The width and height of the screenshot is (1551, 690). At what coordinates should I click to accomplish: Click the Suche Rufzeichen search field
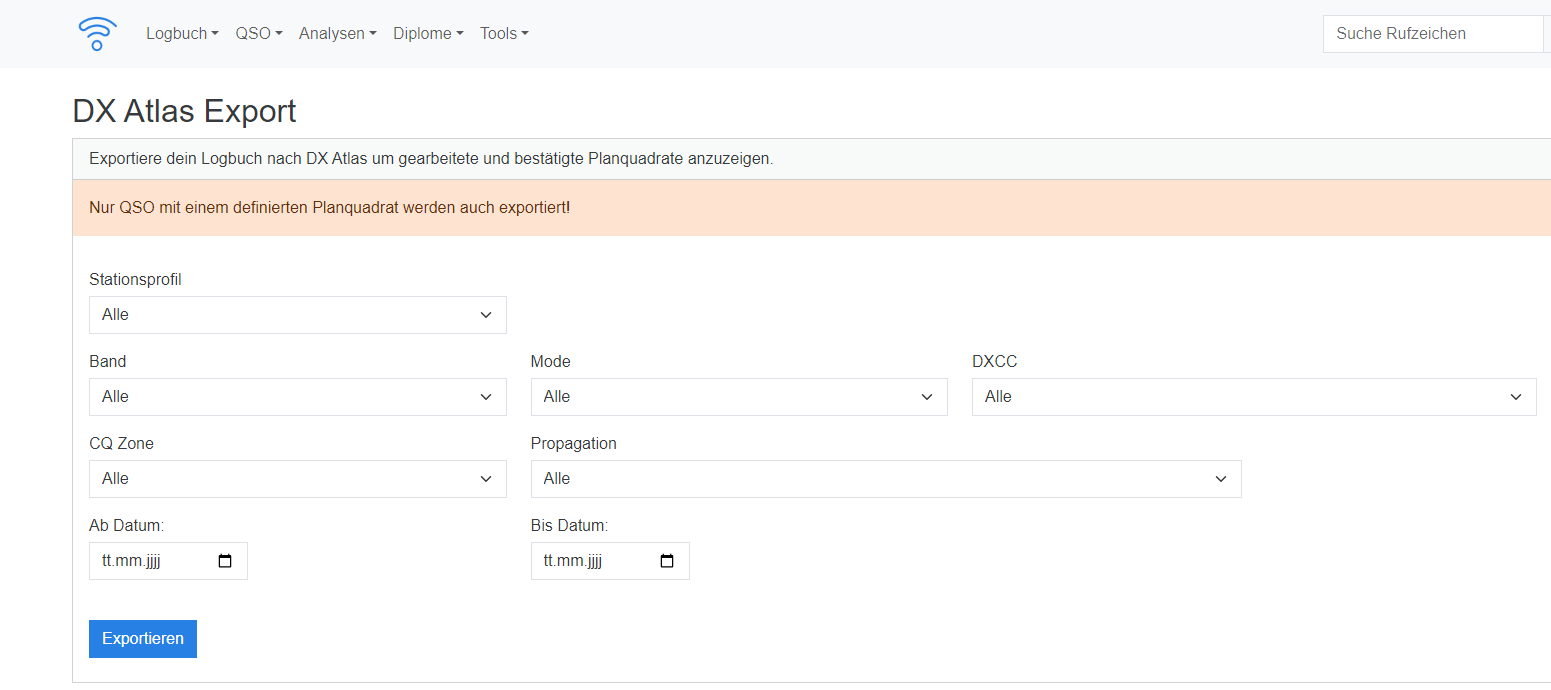(x=1432, y=34)
